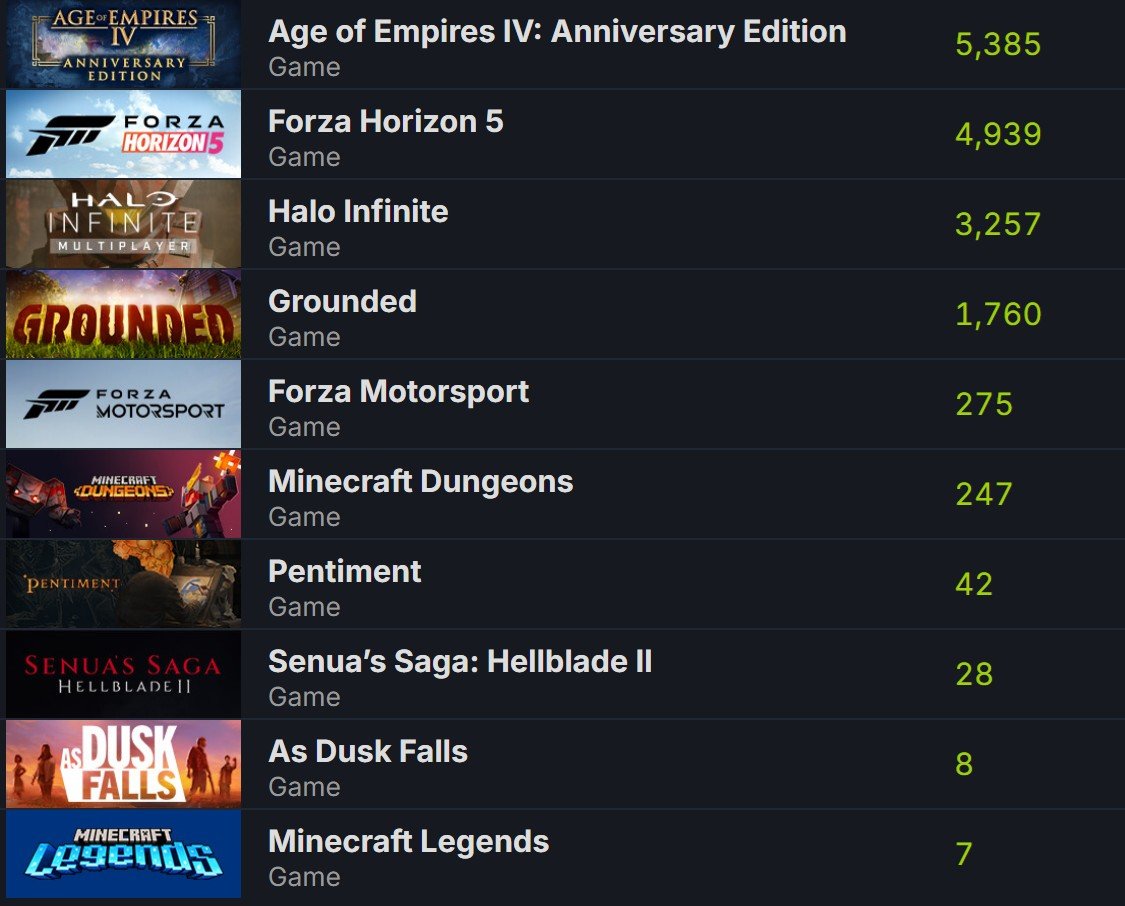
Task: Click the Halo Infinite title text
Action: point(358,212)
